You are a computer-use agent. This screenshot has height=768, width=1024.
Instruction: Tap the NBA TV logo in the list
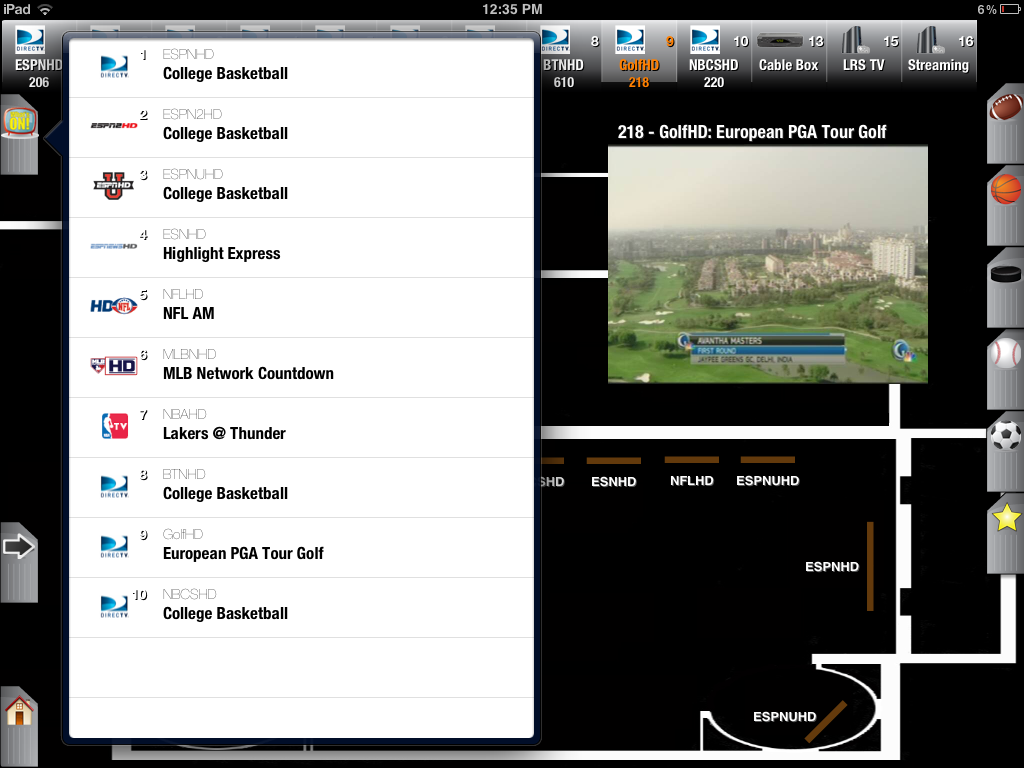coord(114,426)
